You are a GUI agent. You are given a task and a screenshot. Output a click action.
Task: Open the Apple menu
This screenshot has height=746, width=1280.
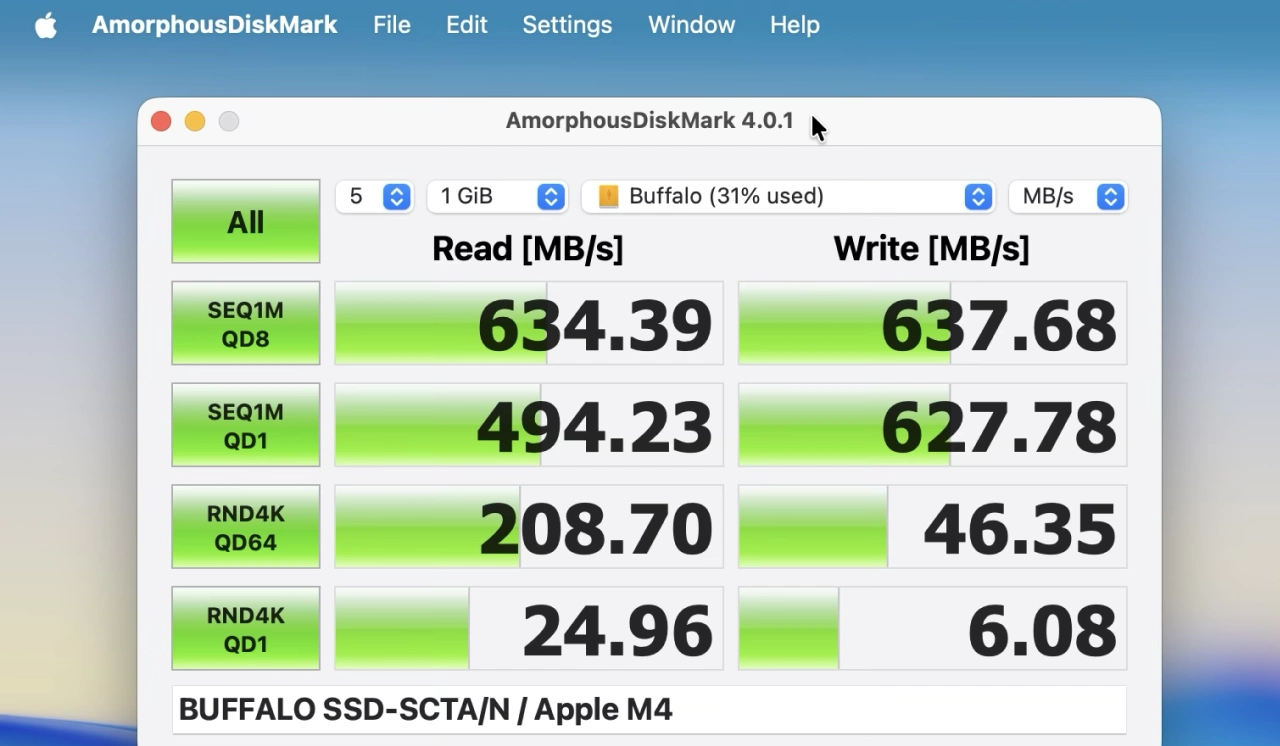click(46, 24)
